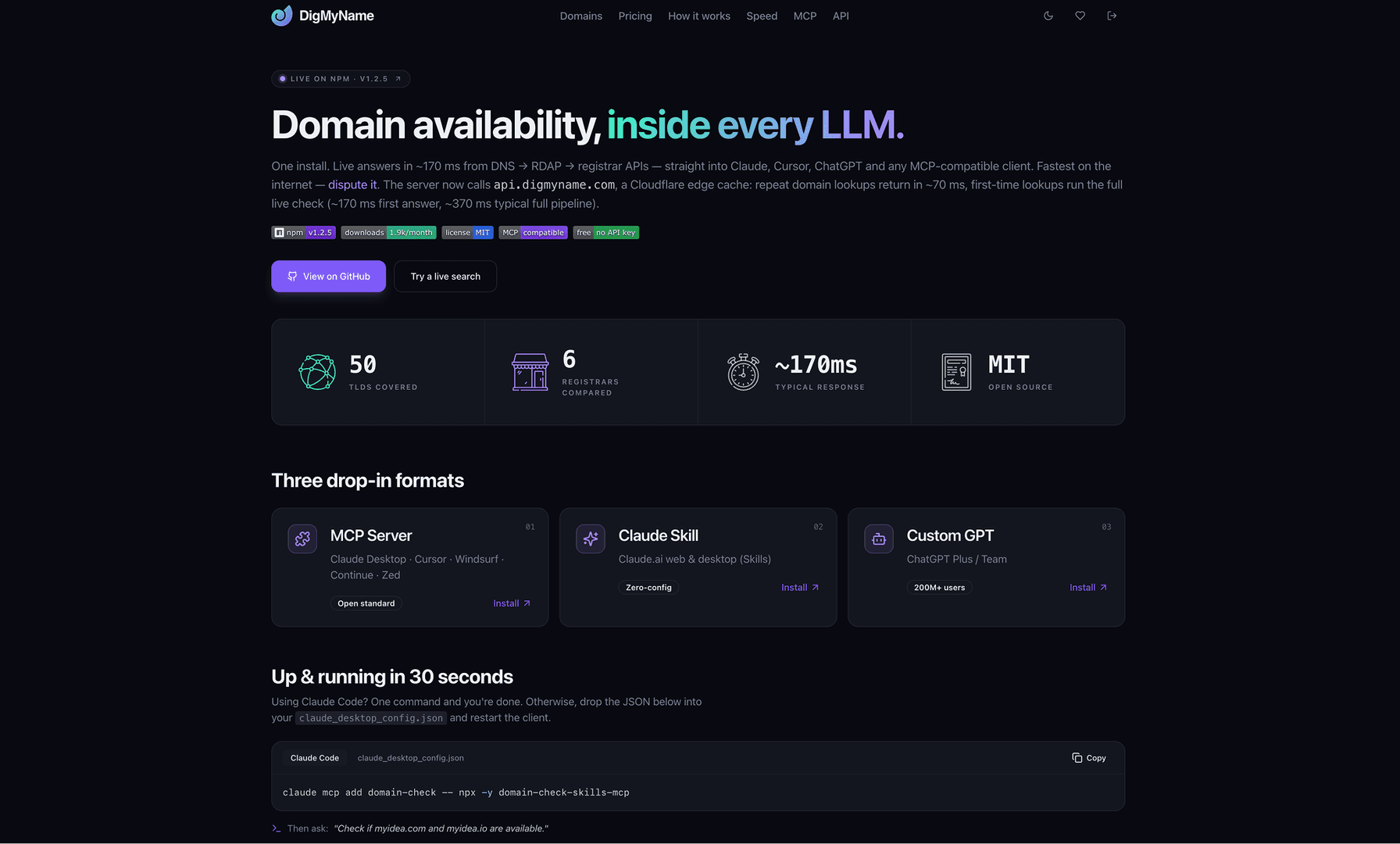Open the API nav item

(x=841, y=16)
